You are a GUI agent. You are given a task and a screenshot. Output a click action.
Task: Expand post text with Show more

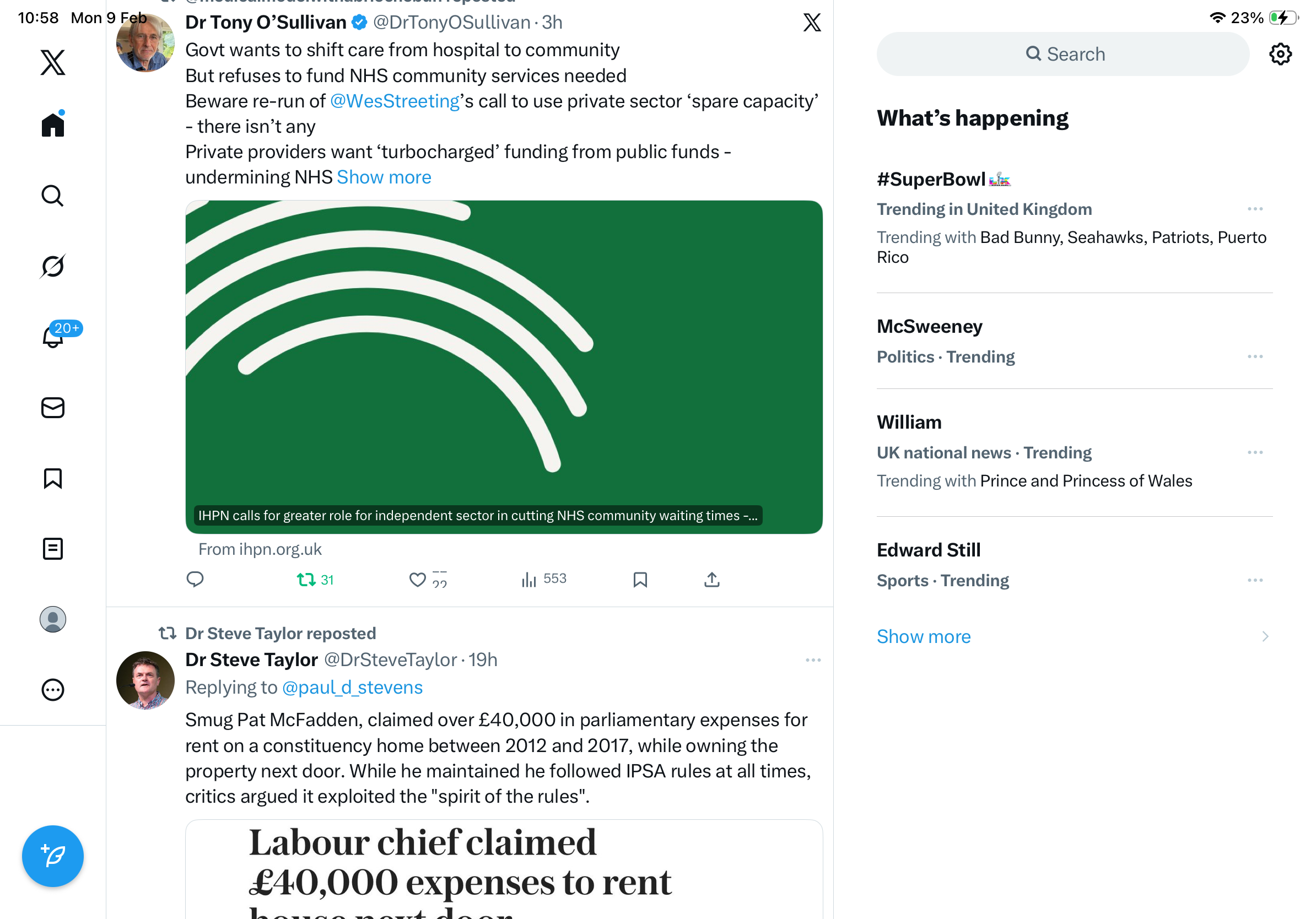tap(384, 177)
